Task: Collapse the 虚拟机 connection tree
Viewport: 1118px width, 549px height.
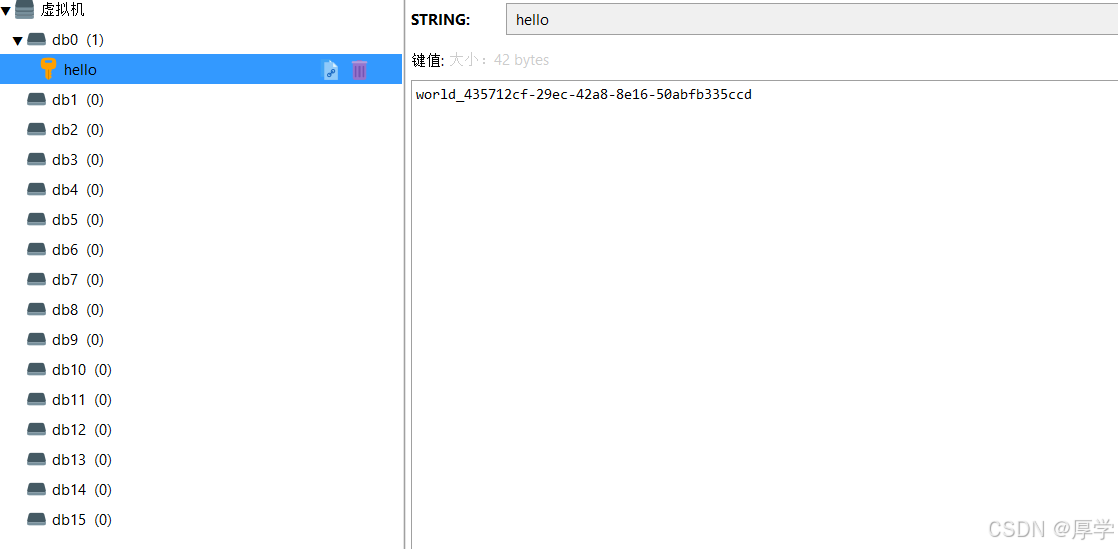Action: click(6, 11)
